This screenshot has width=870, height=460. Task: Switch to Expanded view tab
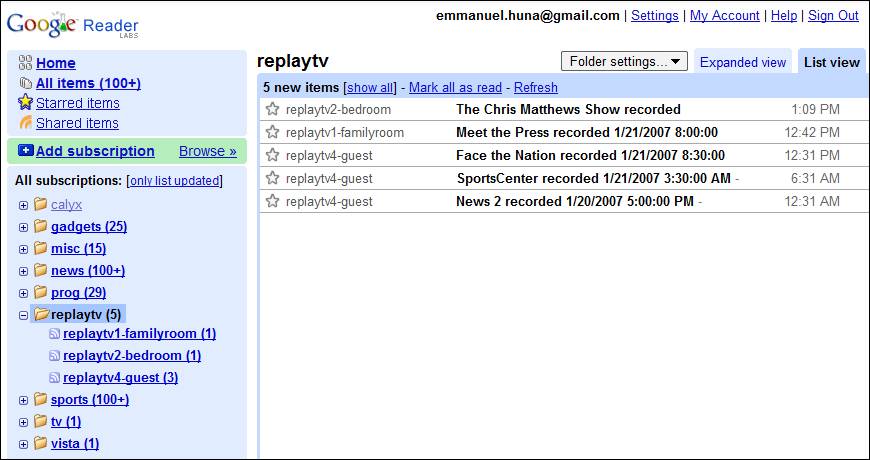[743, 62]
